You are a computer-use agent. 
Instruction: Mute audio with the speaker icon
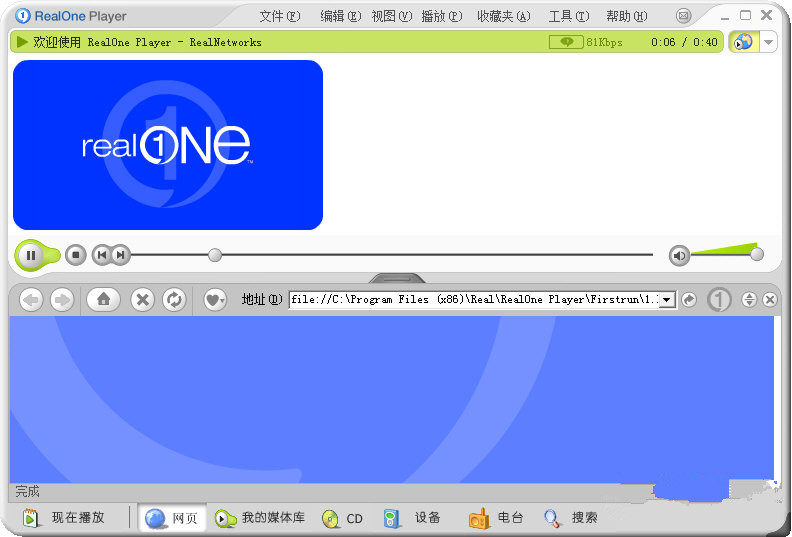(x=679, y=256)
